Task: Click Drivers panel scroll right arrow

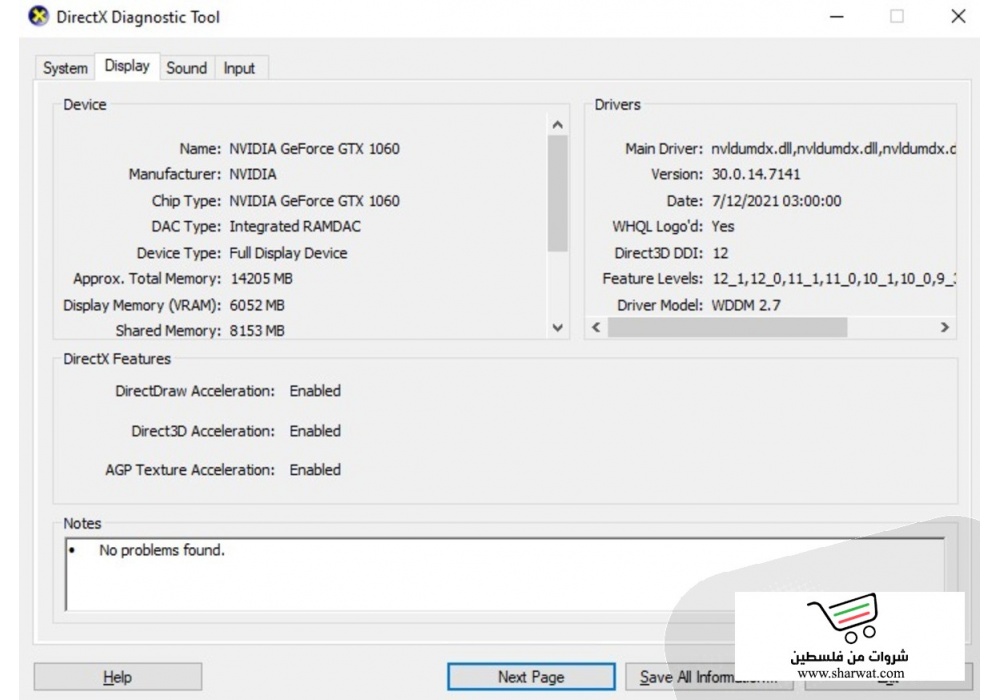Action: (945, 328)
